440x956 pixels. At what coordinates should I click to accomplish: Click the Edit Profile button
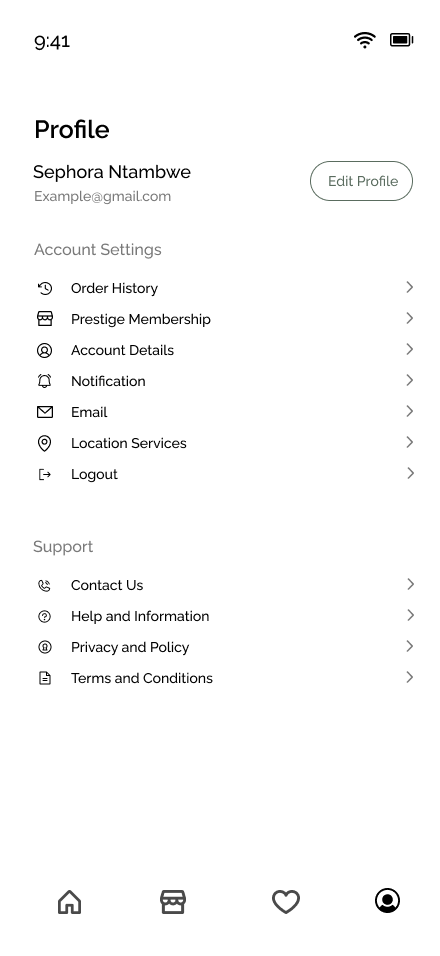[x=361, y=181]
